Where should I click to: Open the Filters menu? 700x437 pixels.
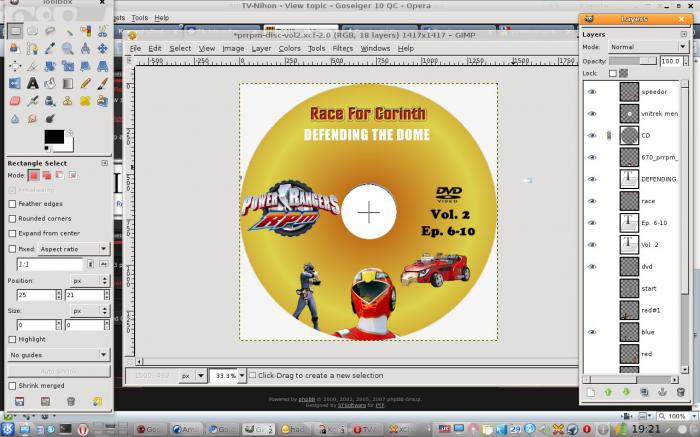coord(342,48)
